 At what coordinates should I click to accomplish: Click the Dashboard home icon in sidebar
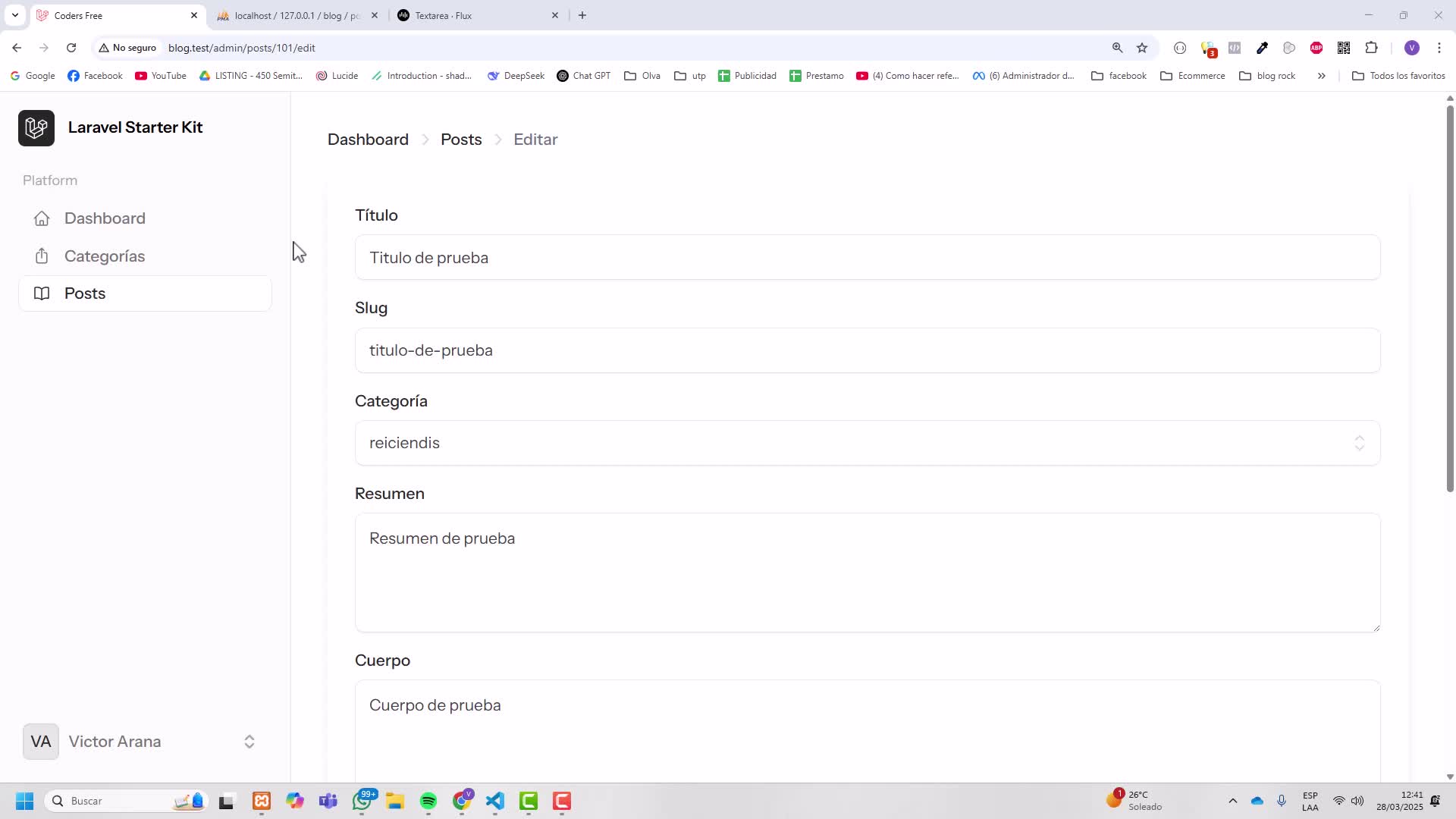(42, 218)
